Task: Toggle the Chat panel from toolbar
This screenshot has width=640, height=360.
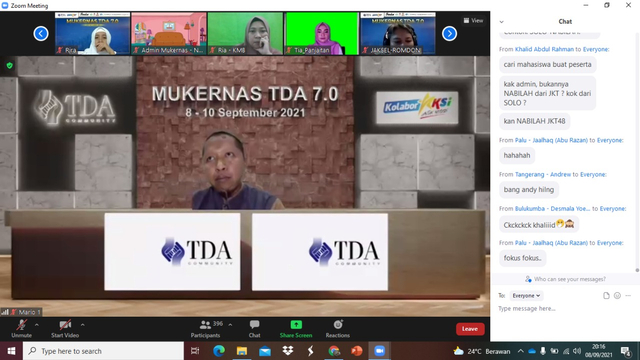Action: click(254, 329)
